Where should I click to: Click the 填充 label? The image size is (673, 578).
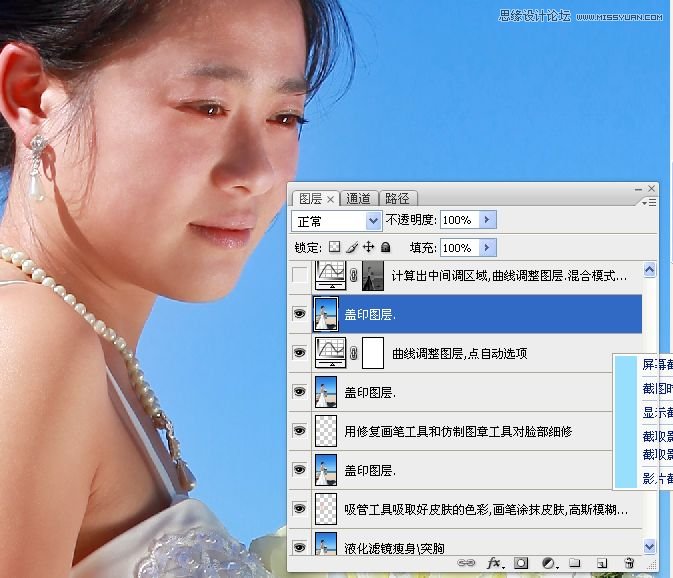(x=423, y=248)
